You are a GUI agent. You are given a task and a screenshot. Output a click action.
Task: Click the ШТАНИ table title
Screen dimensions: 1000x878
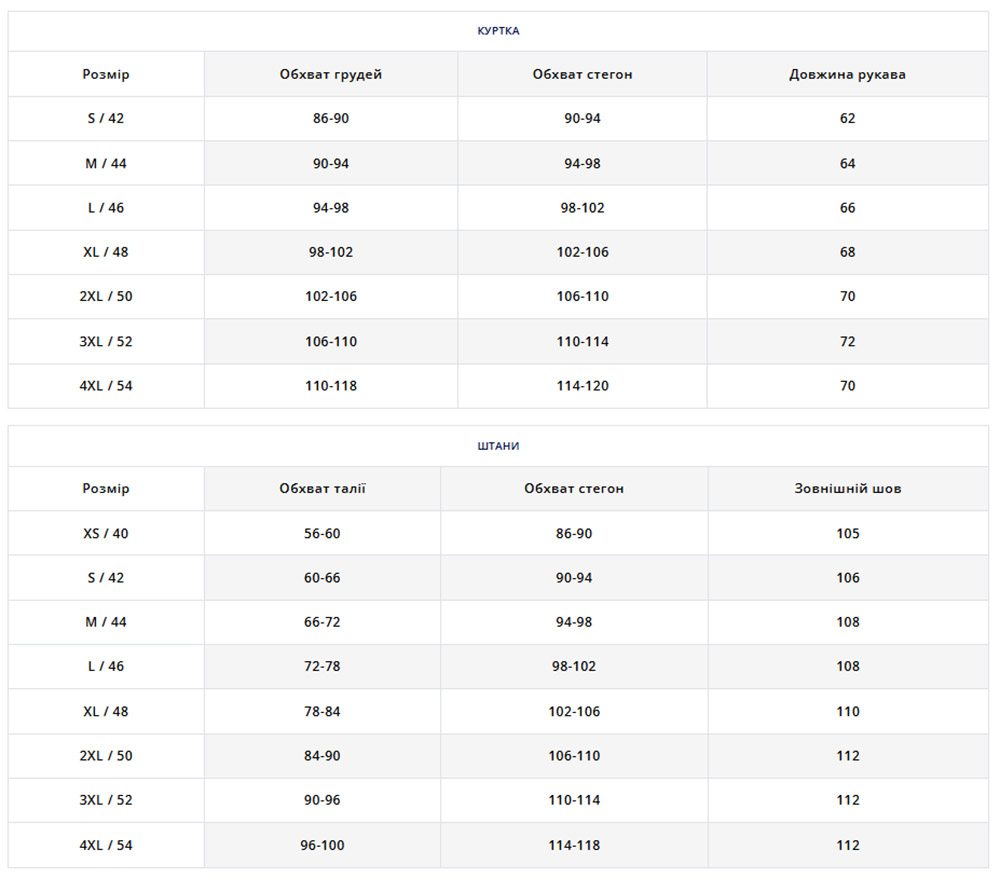point(498,446)
